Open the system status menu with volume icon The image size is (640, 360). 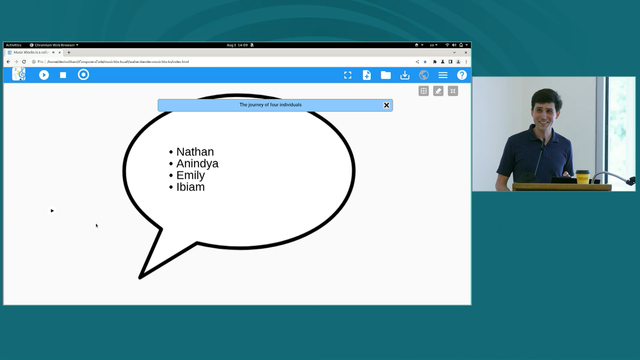[456, 45]
